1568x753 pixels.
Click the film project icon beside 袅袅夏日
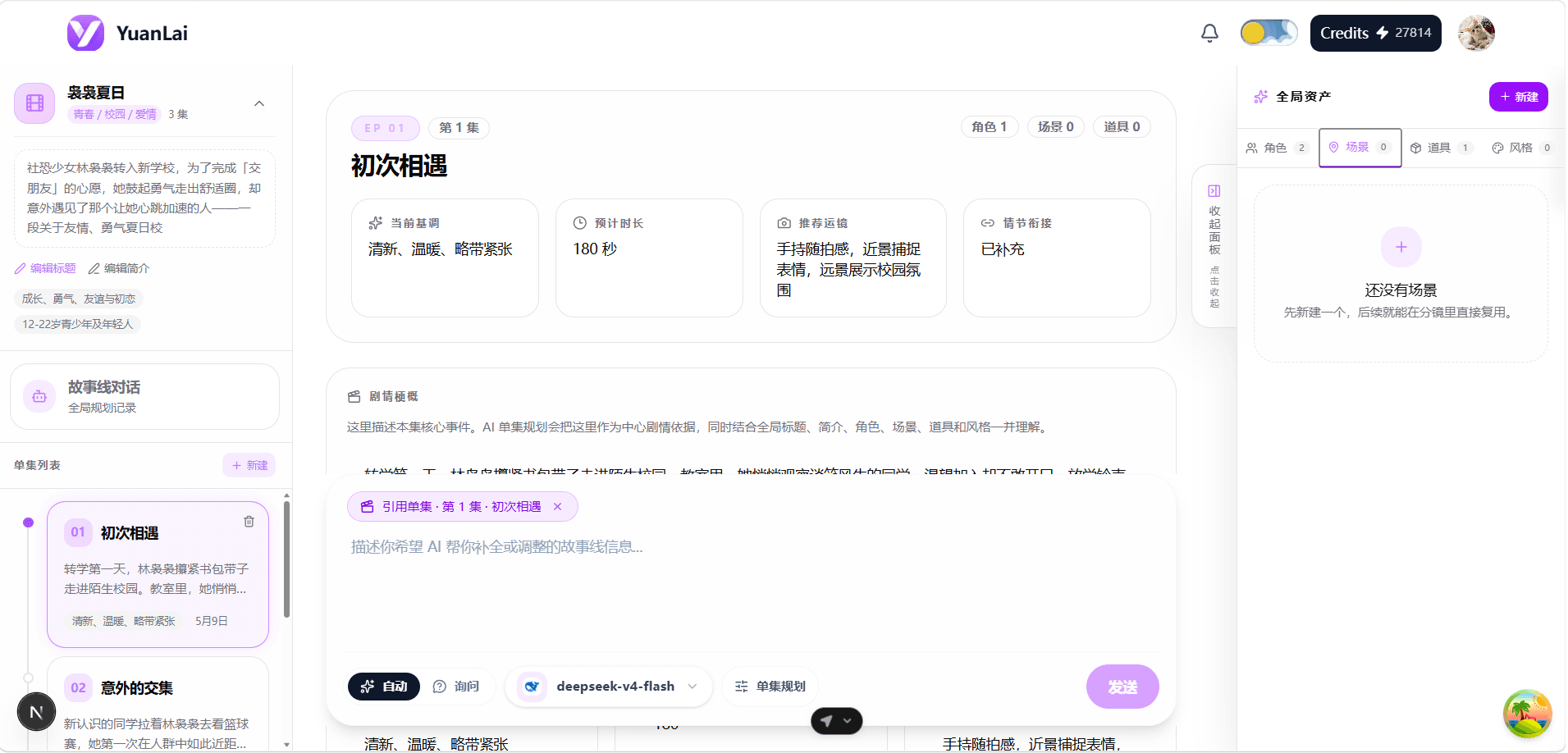[x=34, y=103]
